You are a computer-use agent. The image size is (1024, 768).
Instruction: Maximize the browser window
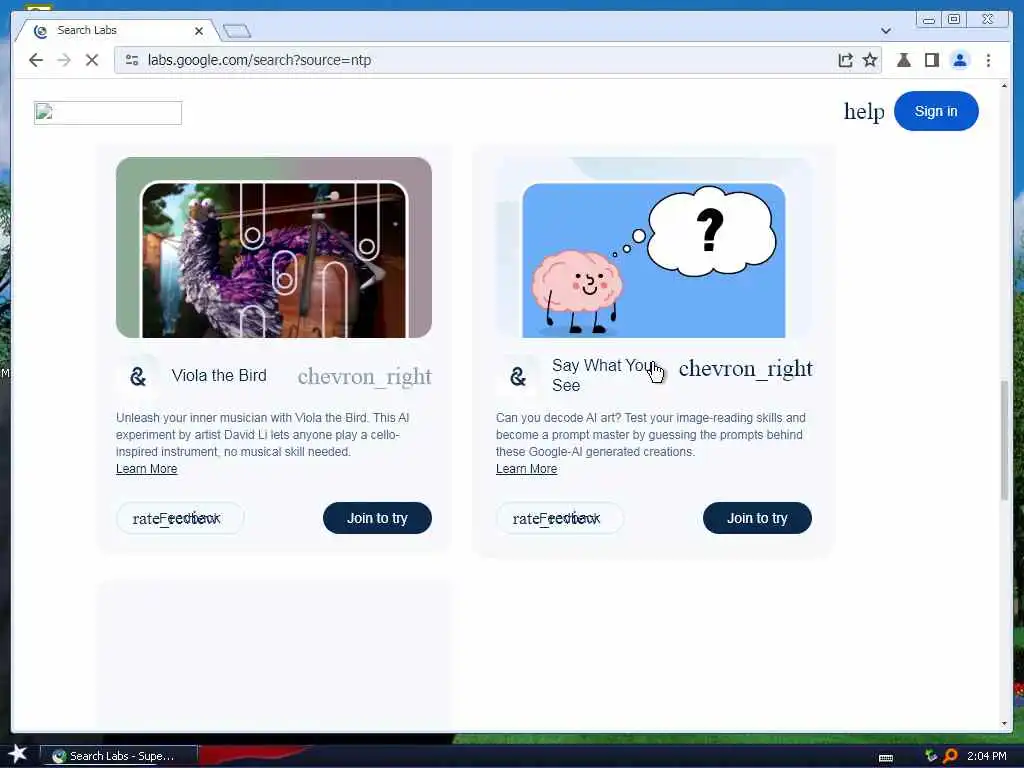pyautogui.click(x=953, y=20)
